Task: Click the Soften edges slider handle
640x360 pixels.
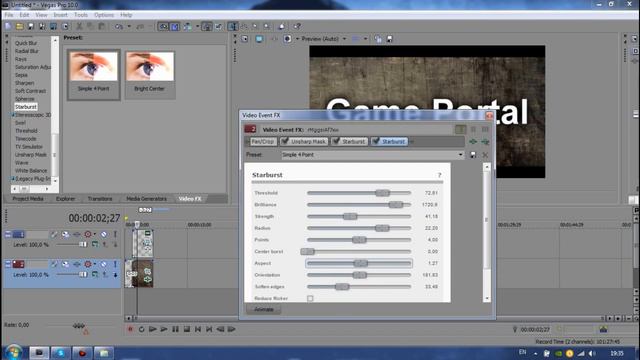Action: [x=342, y=287]
